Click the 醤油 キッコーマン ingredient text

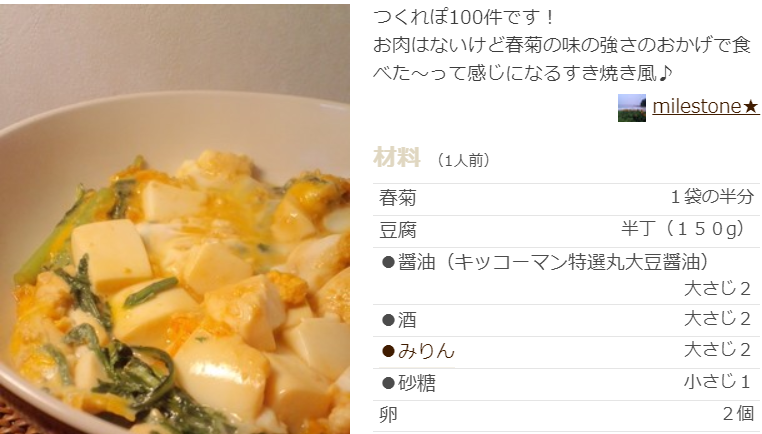[554, 262]
